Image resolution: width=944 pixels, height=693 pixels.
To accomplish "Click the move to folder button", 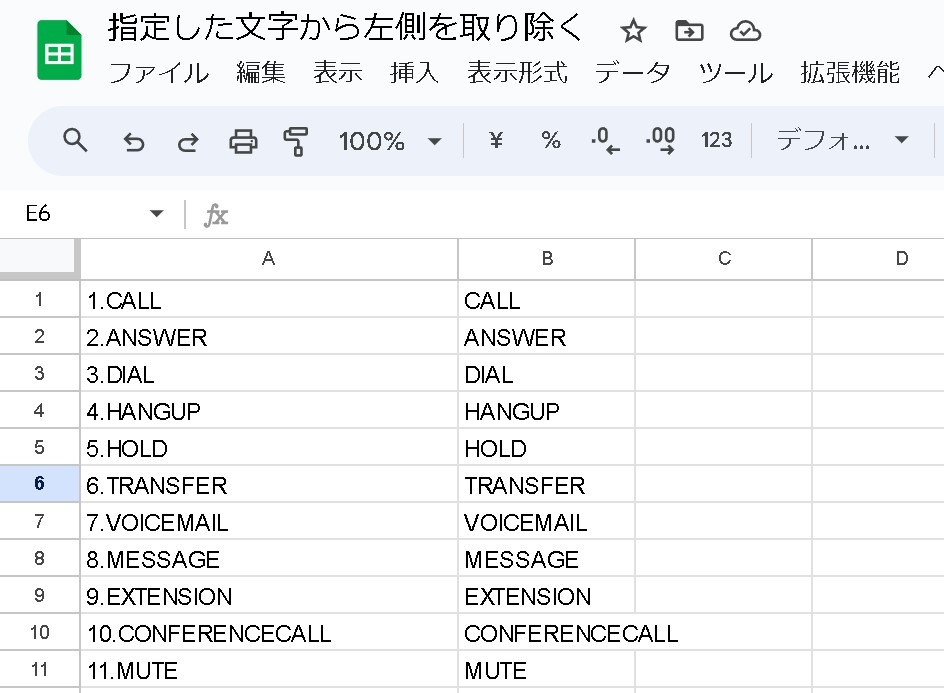I will (689, 31).
